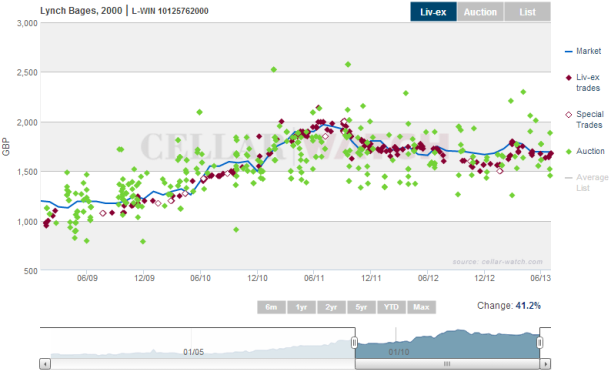611x375 pixels.
Task: Toggle the Market series in legend
Action: 583,51
